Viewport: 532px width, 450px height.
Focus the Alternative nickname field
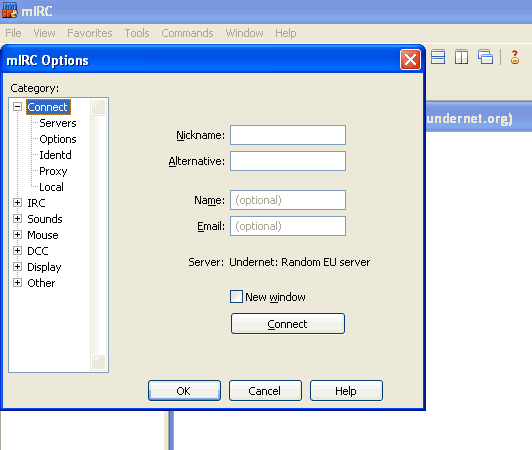click(288, 161)
